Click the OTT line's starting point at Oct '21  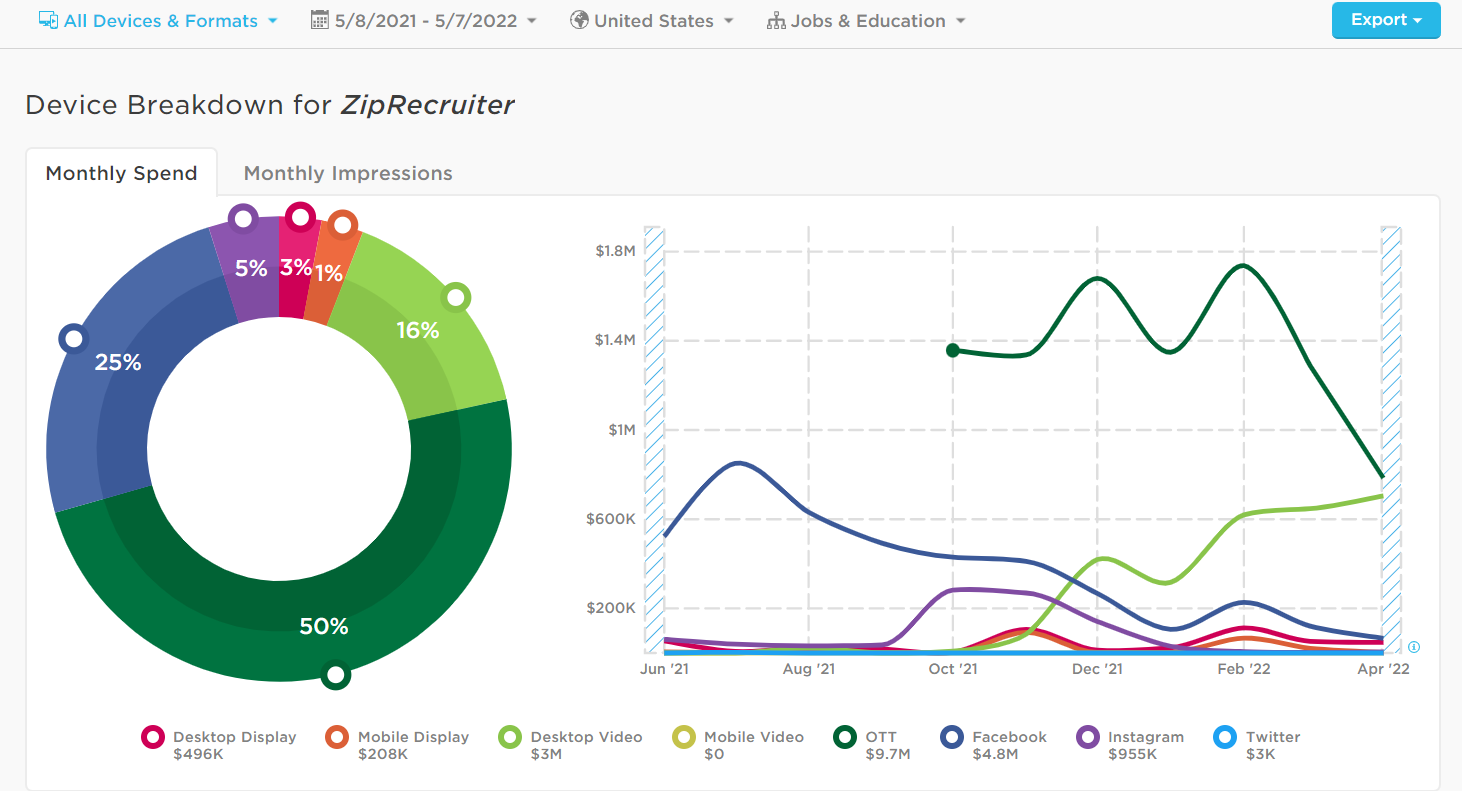pos(953,350)
